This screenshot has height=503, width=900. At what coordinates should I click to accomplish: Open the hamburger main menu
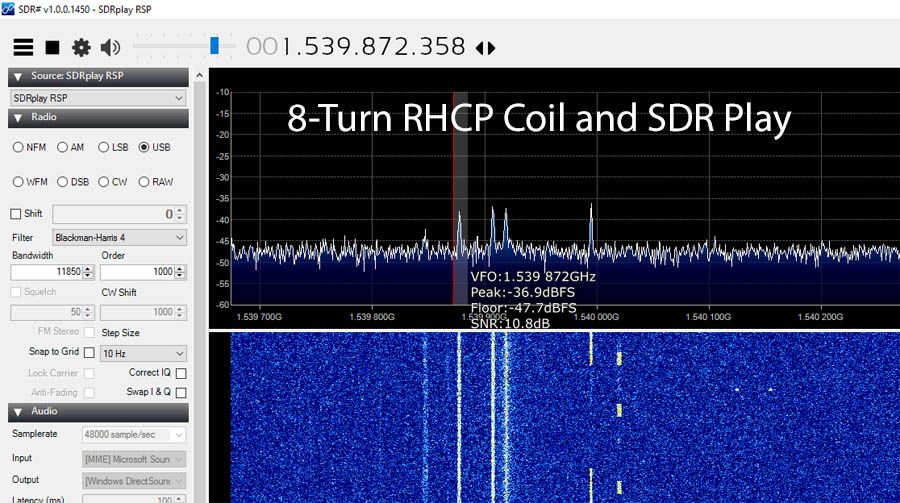[23, 47]
